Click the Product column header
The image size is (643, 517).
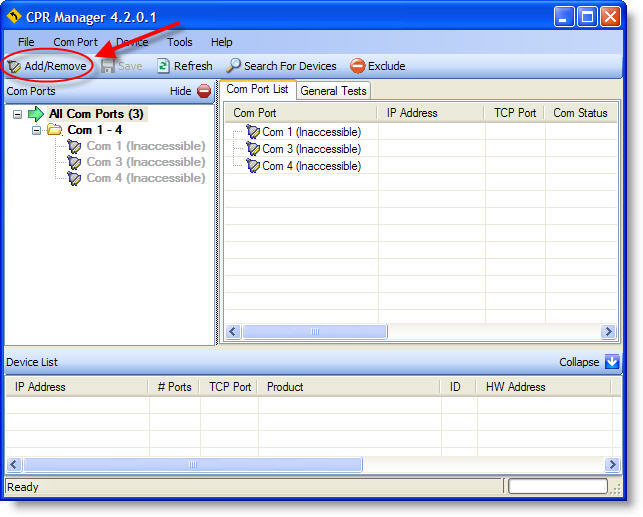(x=349, y=387)
